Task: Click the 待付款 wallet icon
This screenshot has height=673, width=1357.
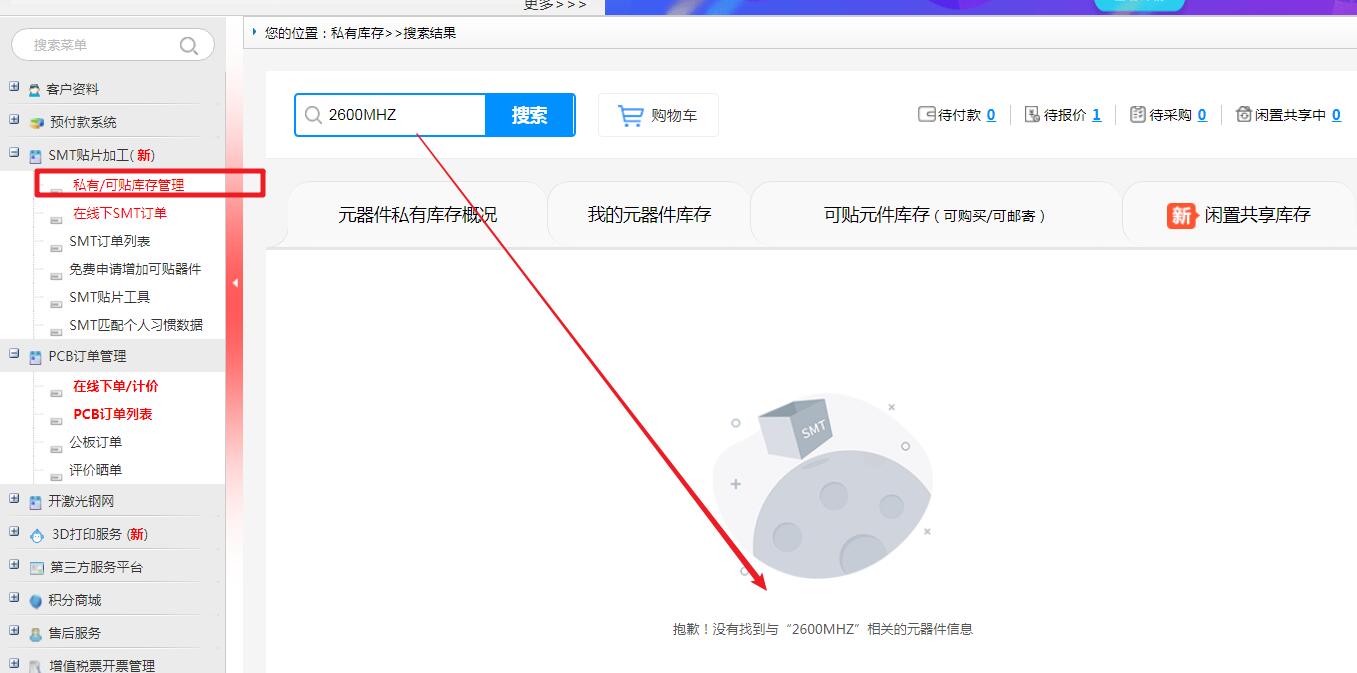Action: pyautogui.click(x=926, y=115)
